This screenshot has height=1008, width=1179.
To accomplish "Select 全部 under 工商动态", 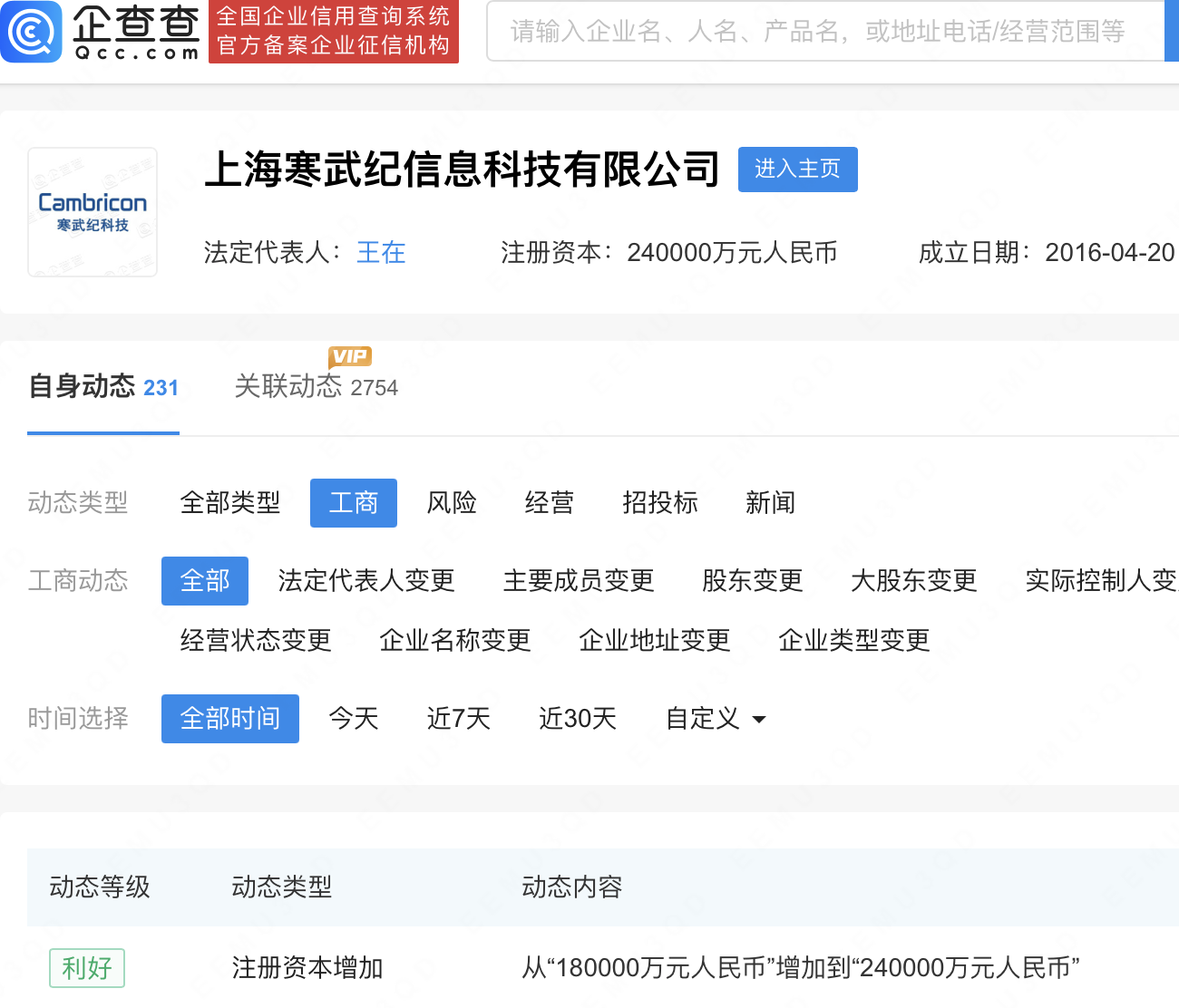I will pos(205,581).
